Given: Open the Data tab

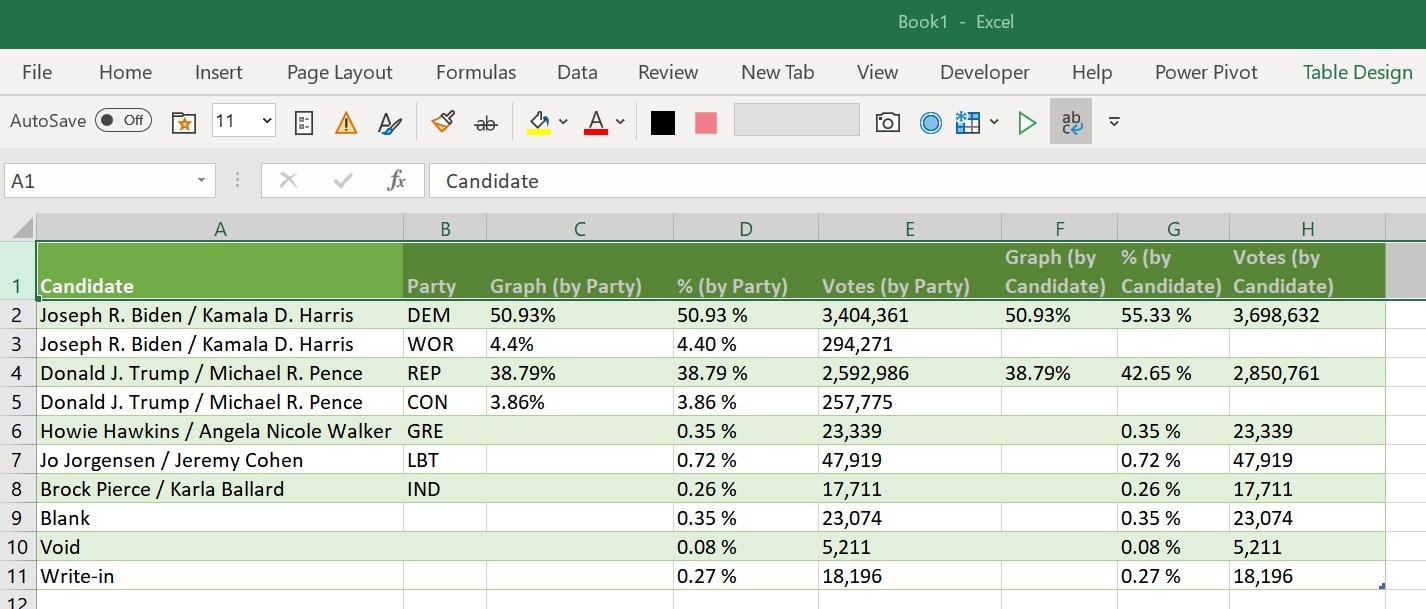Looking at the screenshot, I should pyautogui.click(x=577, y=72).
